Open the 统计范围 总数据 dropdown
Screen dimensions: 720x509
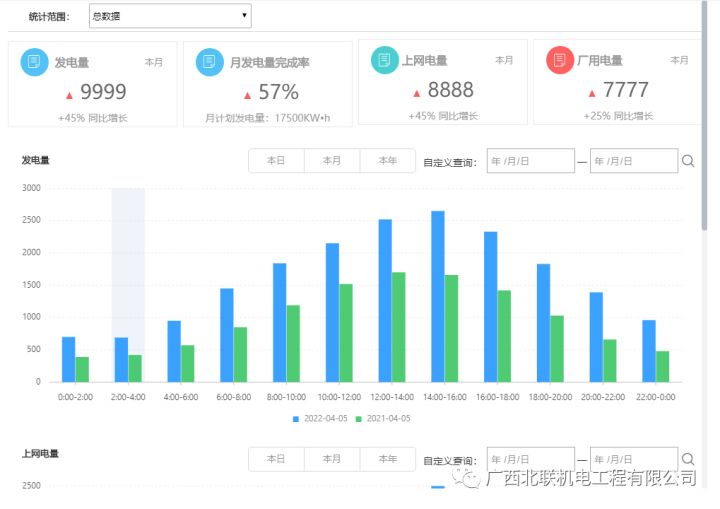[x=169, y=16]
